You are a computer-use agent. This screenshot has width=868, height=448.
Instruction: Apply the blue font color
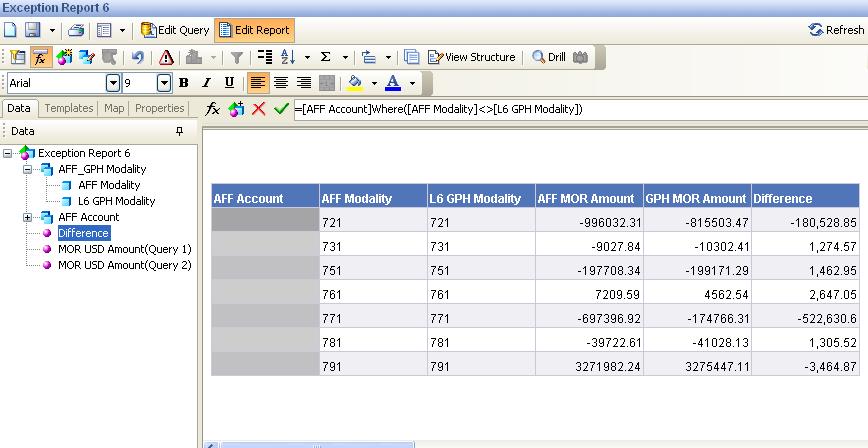pos(393,83)
